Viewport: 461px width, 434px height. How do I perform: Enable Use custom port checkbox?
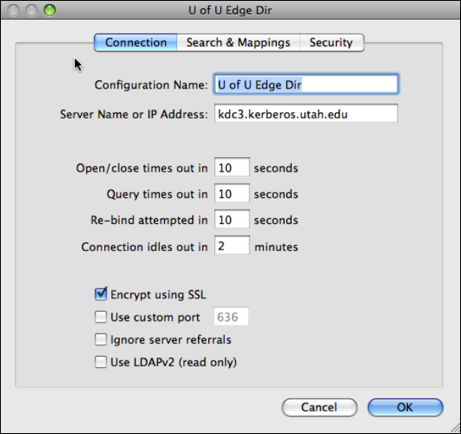pyautogui.click(x=101, y=317)
